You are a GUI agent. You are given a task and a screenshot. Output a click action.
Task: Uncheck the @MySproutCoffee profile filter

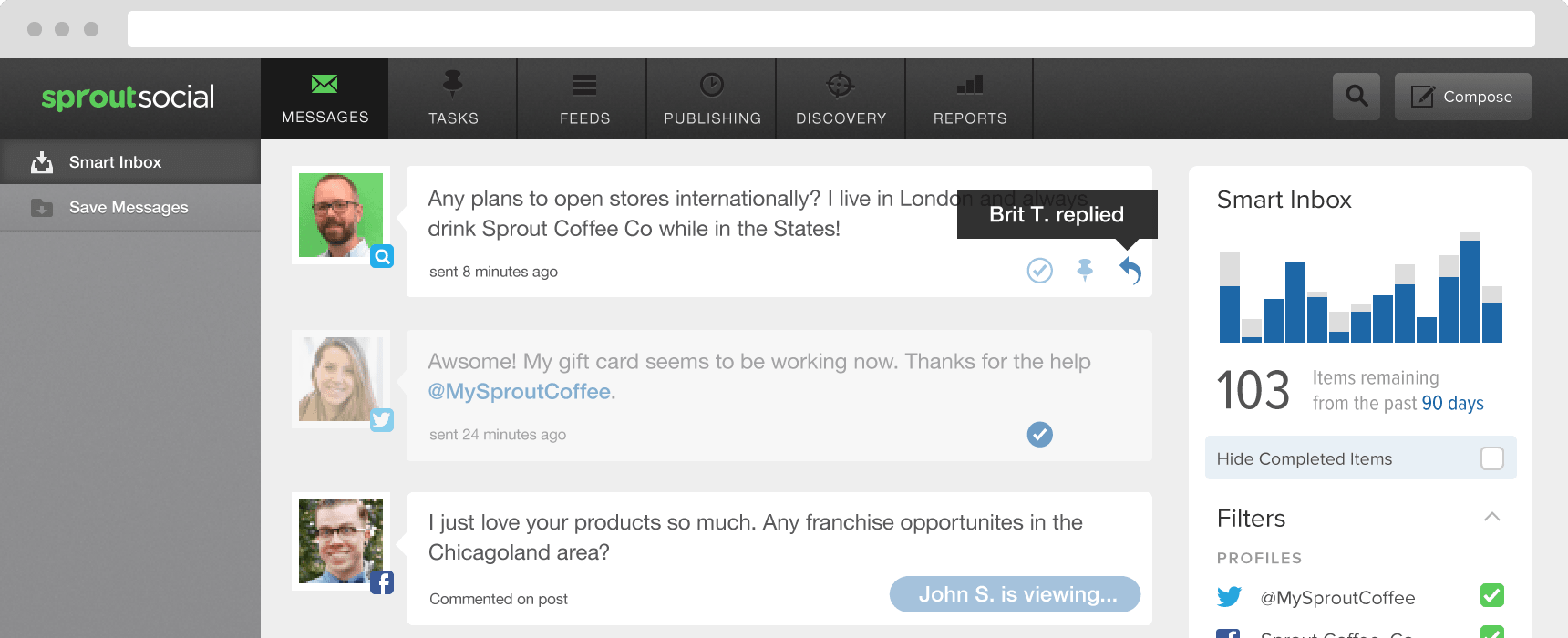(x=1492, y=595)
